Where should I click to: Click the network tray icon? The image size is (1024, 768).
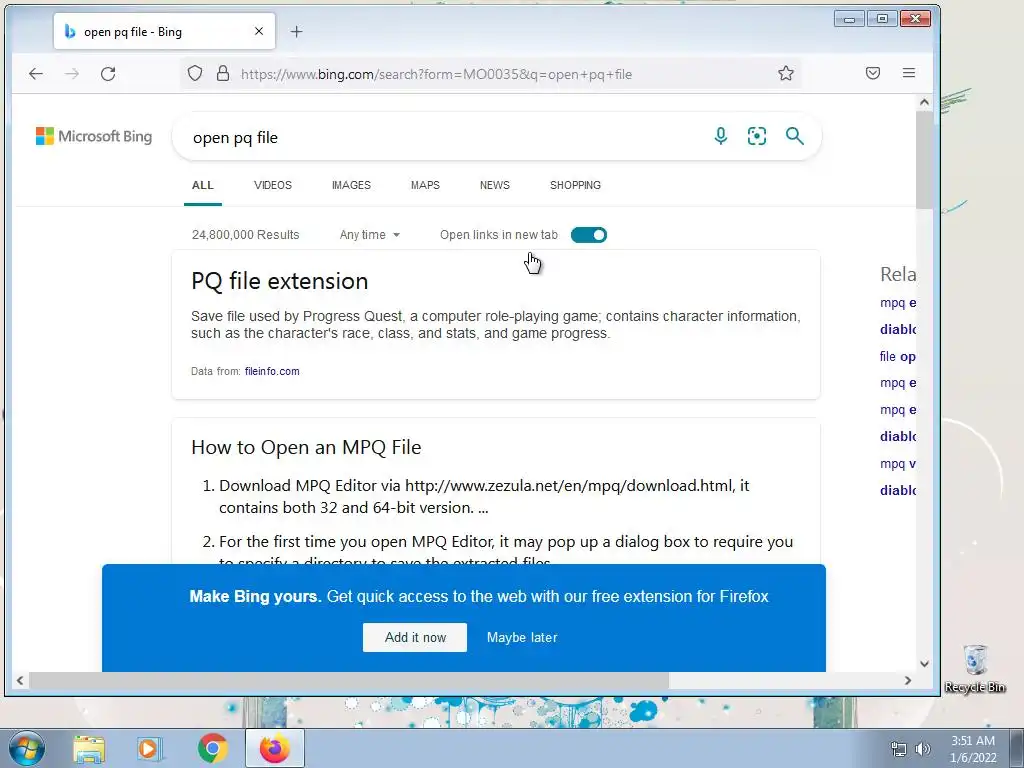[x=899, y=749]
